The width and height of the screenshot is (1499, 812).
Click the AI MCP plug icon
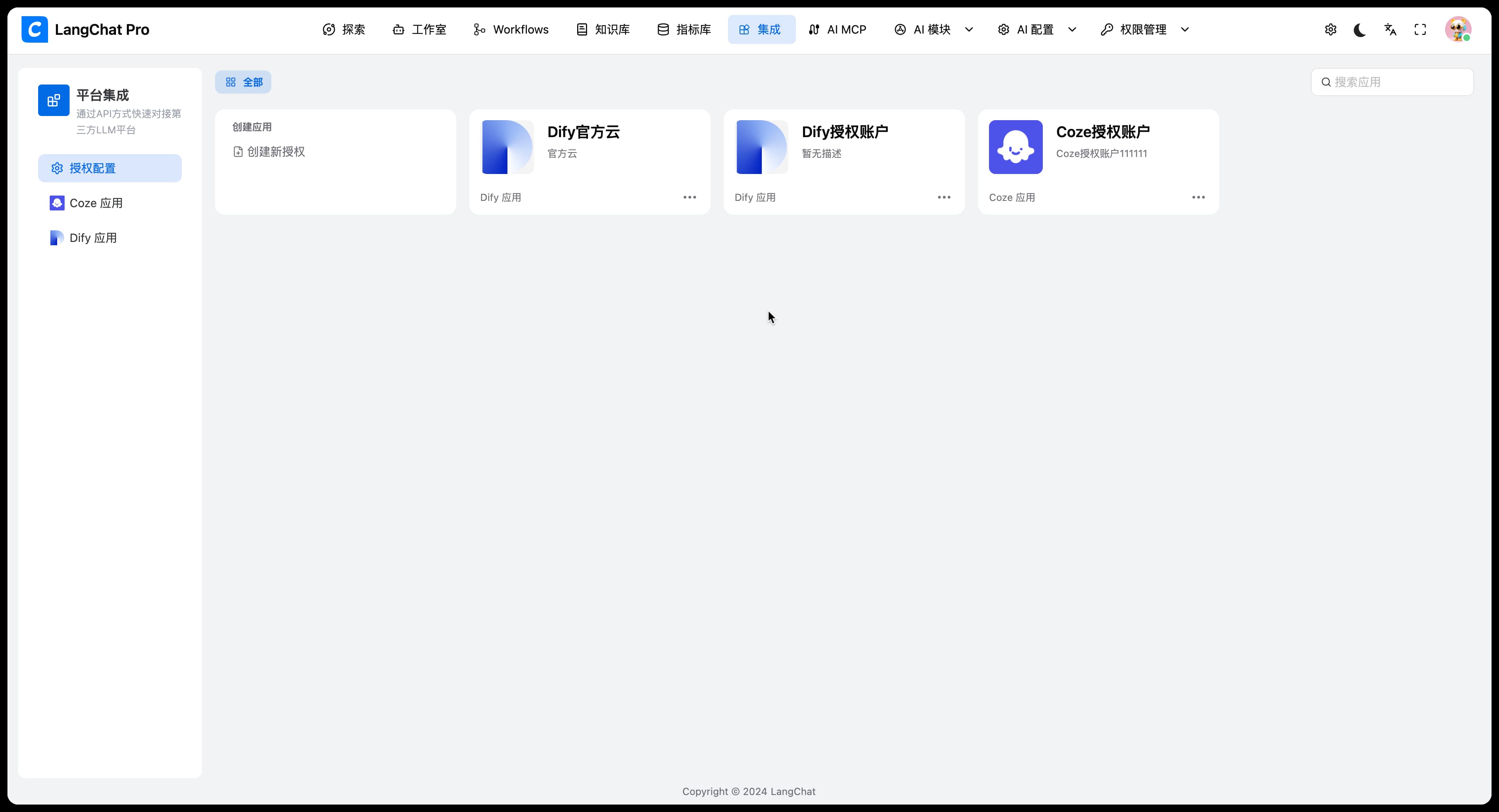814,30
